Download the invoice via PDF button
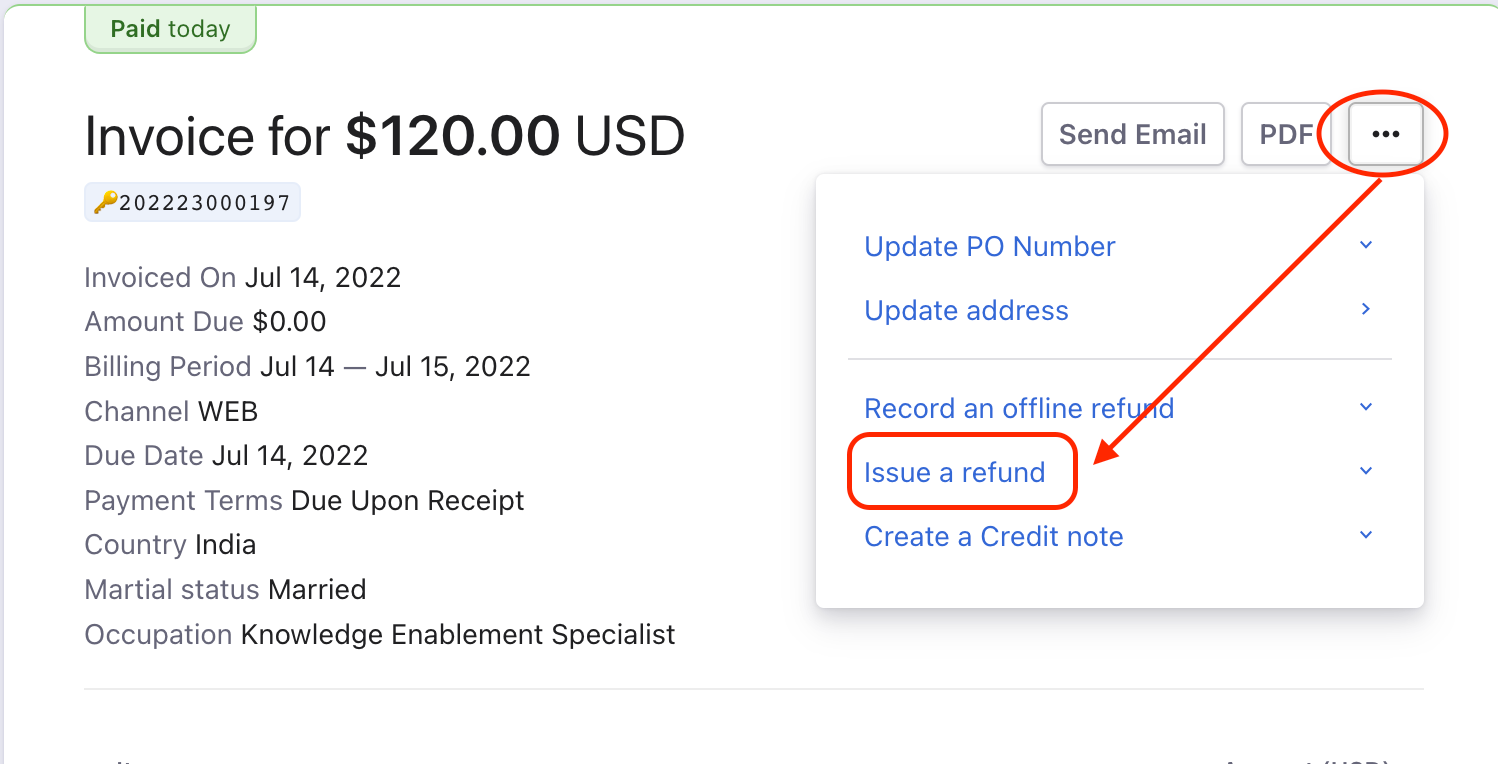The image size is (1498, 764). (x=1286, y=134)
